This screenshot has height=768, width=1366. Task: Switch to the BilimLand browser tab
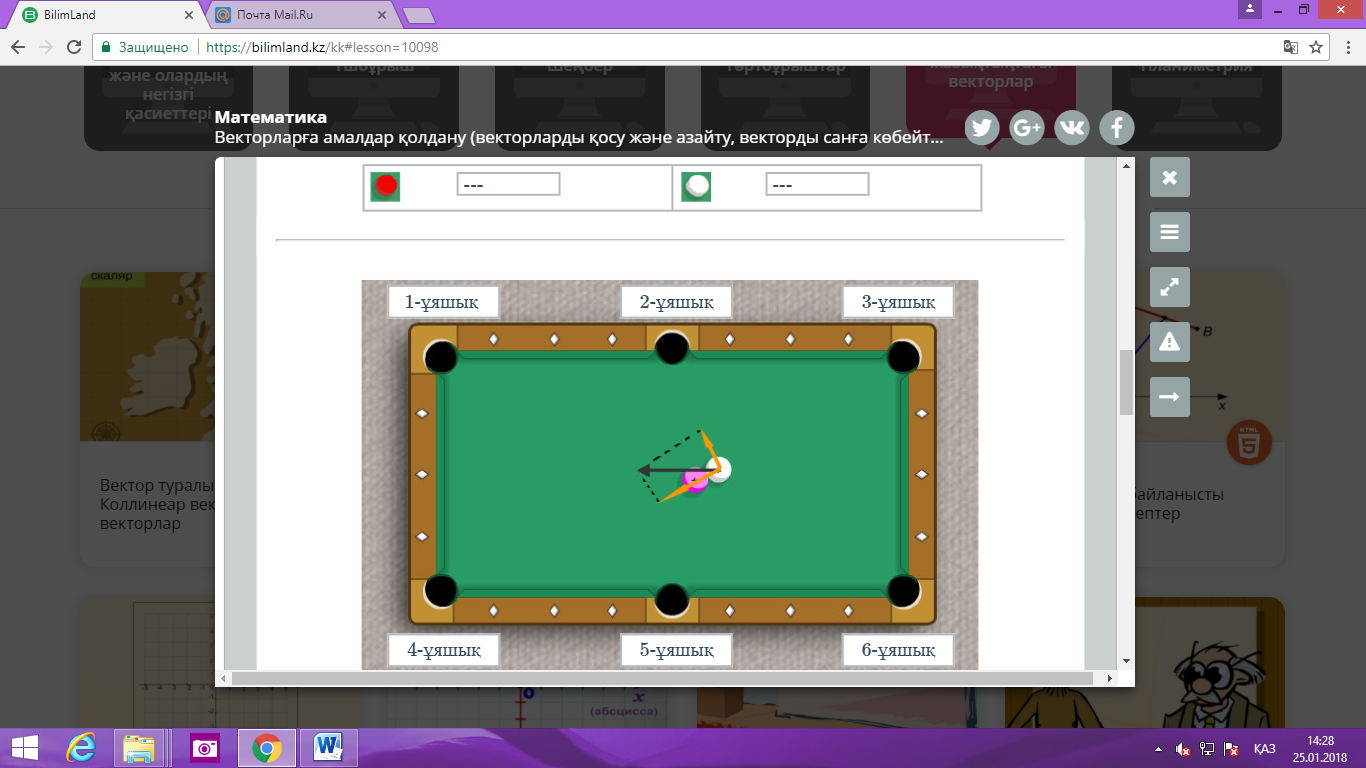click(104, 15)
